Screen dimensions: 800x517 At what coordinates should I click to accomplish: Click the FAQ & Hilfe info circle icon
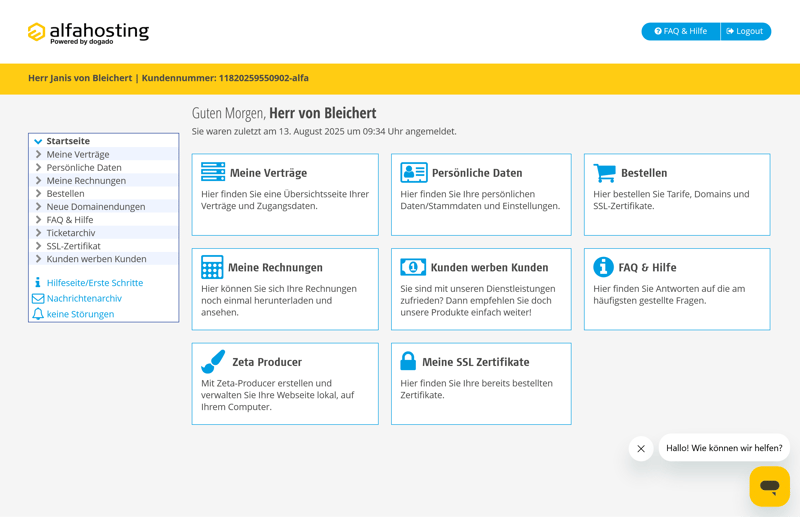pos(603,267)
